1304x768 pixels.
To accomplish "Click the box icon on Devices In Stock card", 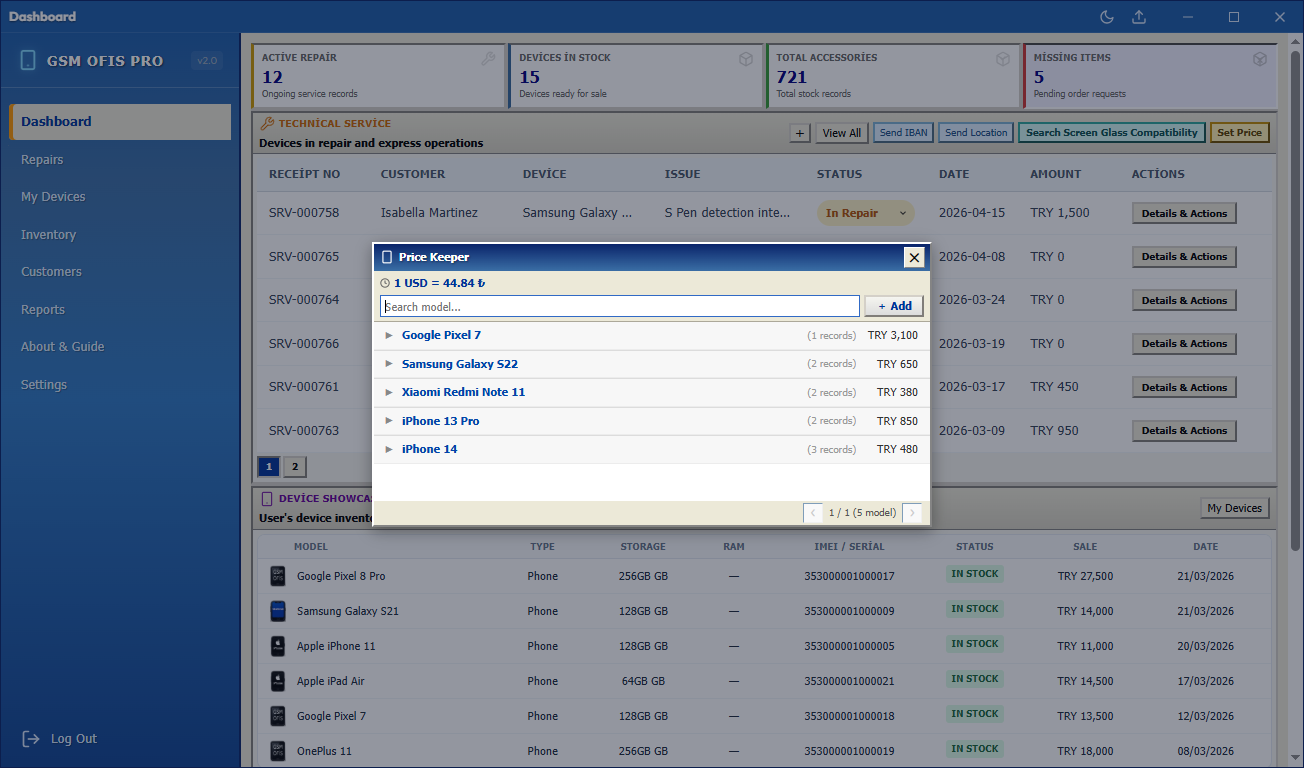I will (x=745, y=59).
